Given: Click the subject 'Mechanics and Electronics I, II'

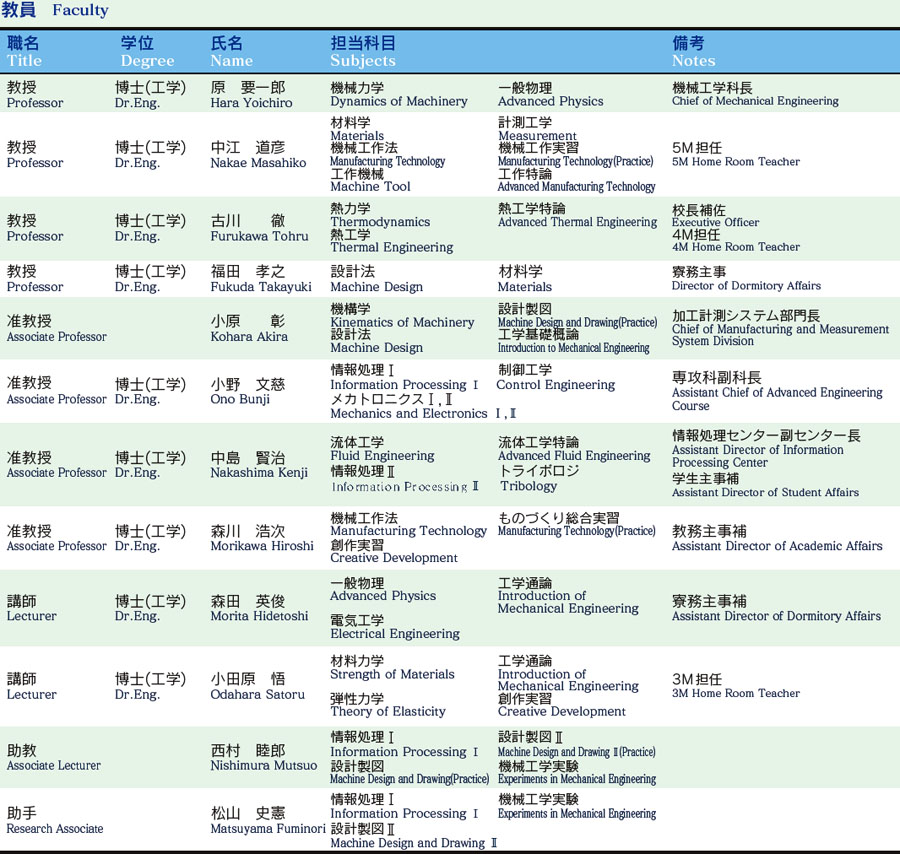Looking at the screenshot, I should pos(423,413).
